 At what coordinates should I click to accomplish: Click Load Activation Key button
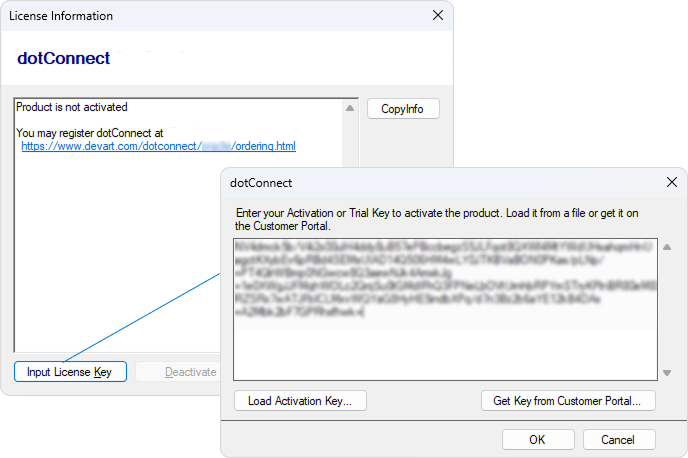tap(300, 401)
